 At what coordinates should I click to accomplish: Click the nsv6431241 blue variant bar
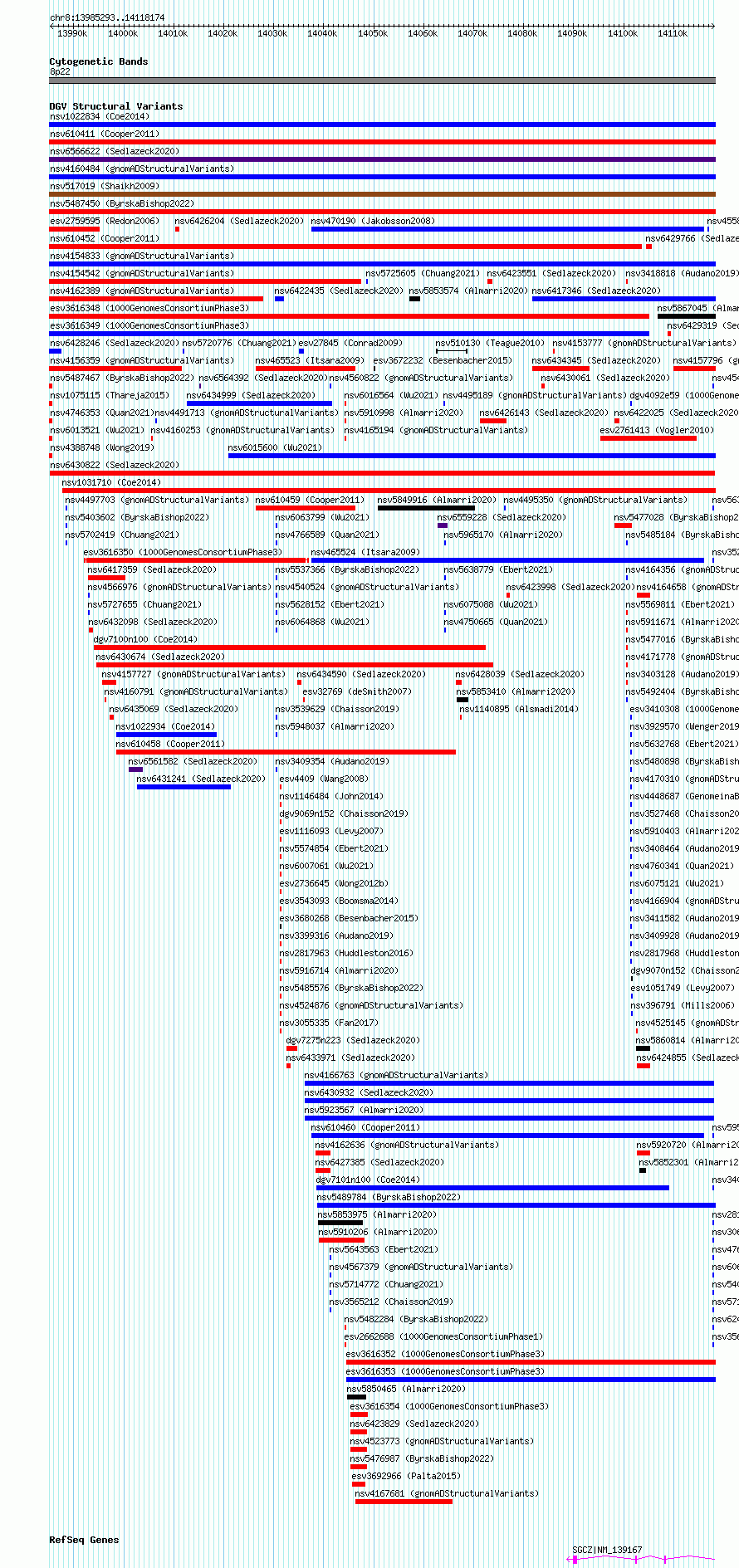click(x=184, y=787)
